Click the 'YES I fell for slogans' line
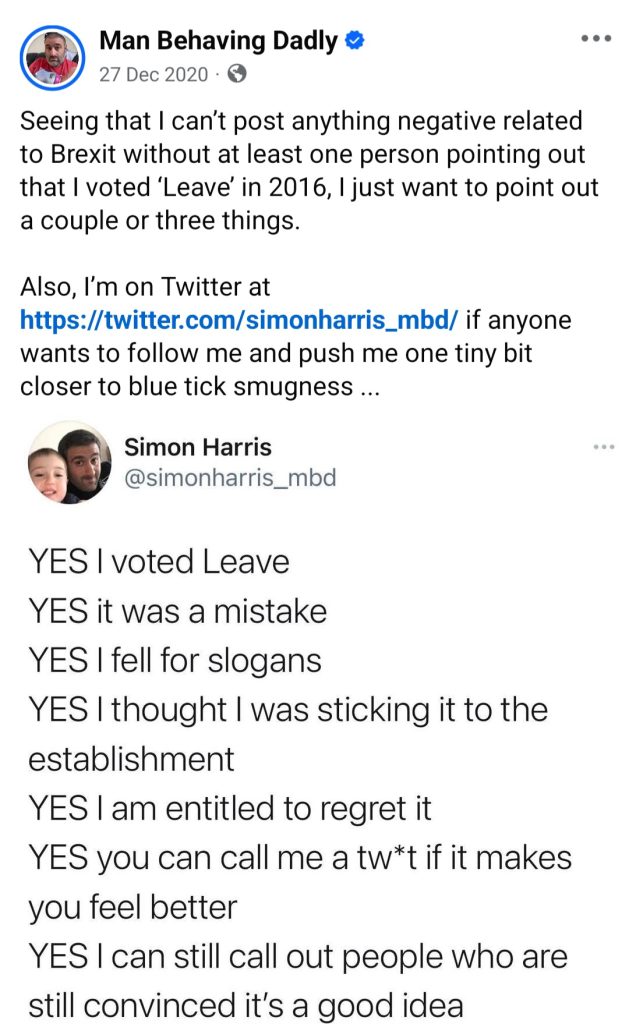 [x=174, y=660]
